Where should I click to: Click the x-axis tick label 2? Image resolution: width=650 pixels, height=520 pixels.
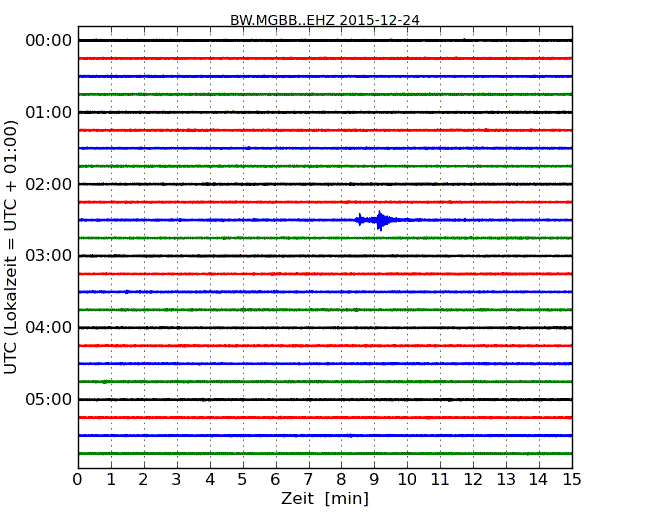143,480
